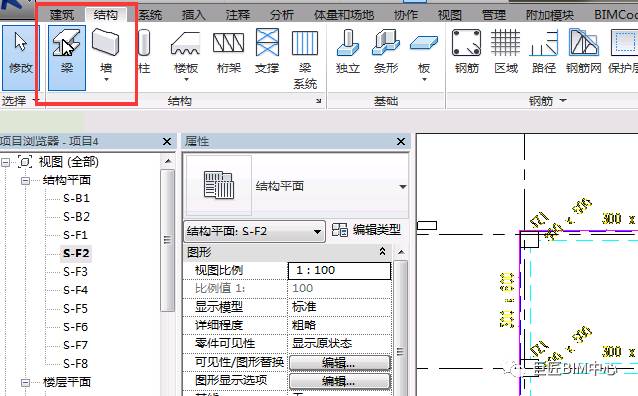Collapse the 结构平面 tree node
Screen dimensions: 638x396
coord(25,181)
